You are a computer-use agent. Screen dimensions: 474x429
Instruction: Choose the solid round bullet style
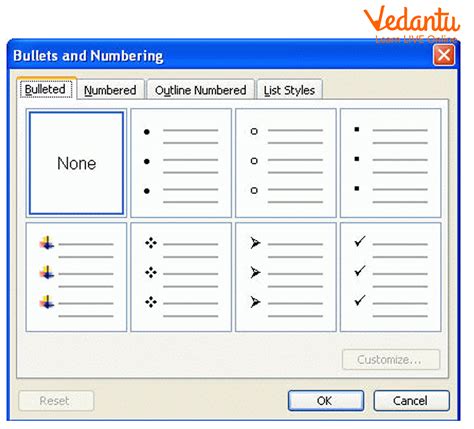(x=181, y=163)
